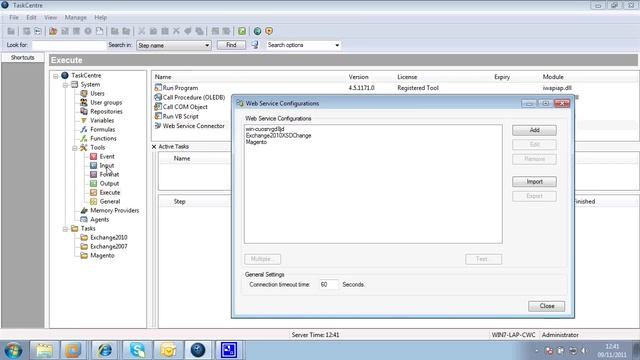Collapse the Tasks tree node

65,229
